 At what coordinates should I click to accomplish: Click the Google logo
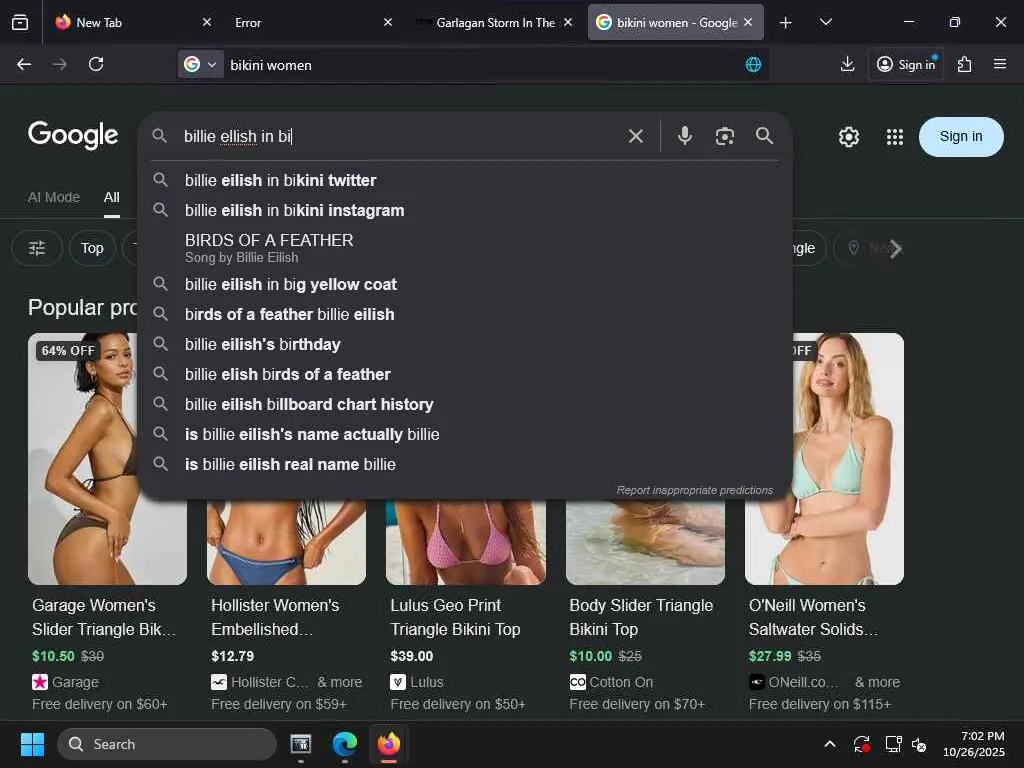click(73, 135)
